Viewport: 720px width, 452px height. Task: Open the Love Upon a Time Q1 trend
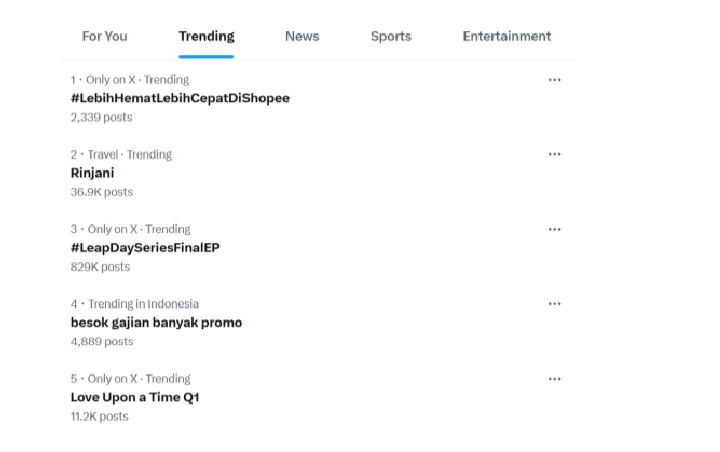click(x=136, y=397)
